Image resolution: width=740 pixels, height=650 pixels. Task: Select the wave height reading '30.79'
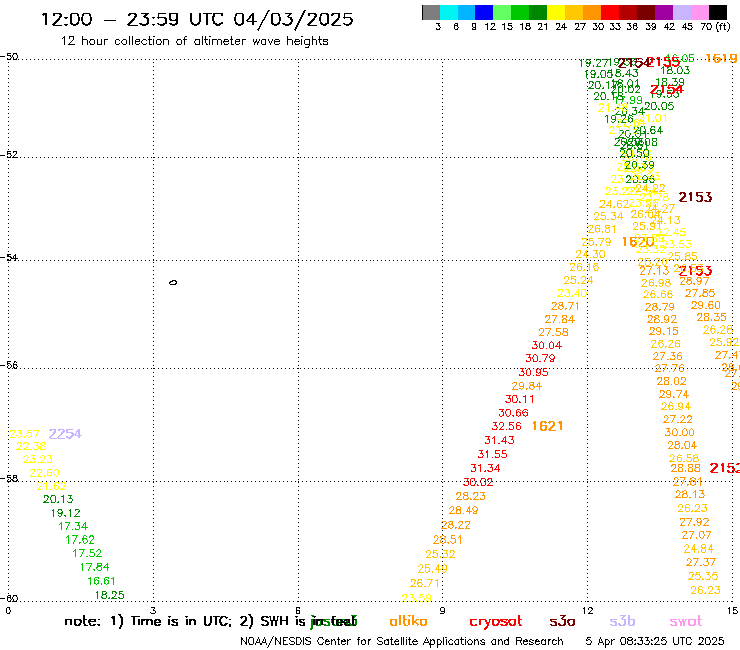pos(540,358)
